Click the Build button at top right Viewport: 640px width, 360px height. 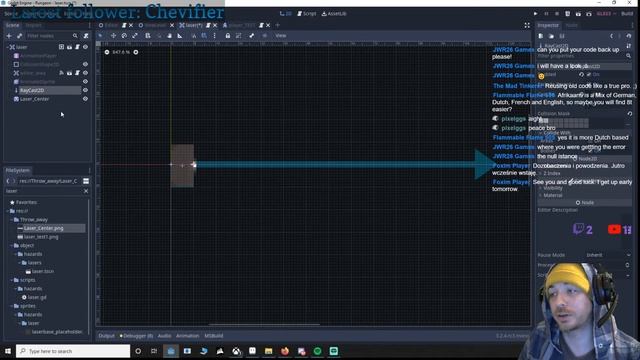click(x=627, y=13)
